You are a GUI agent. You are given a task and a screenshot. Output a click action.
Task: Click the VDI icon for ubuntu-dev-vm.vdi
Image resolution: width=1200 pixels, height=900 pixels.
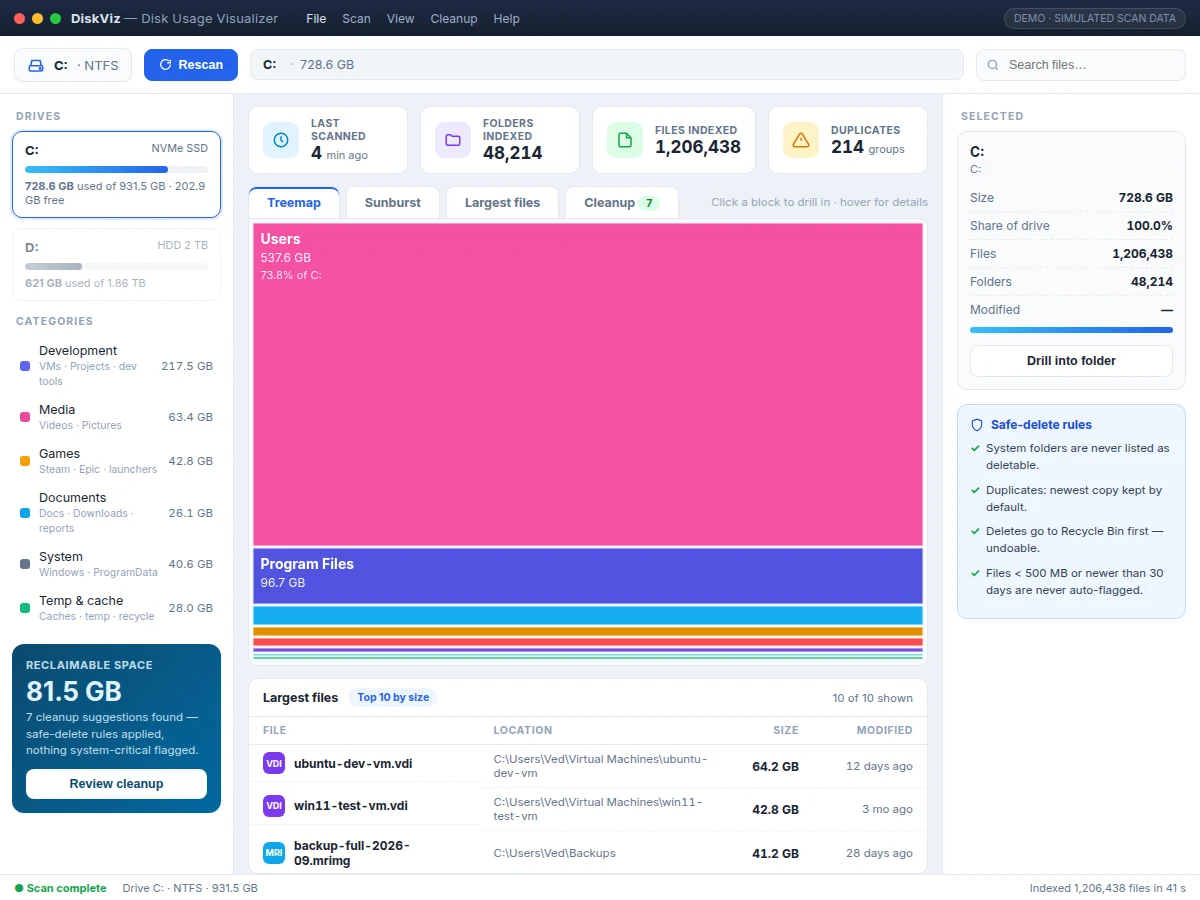274,763
